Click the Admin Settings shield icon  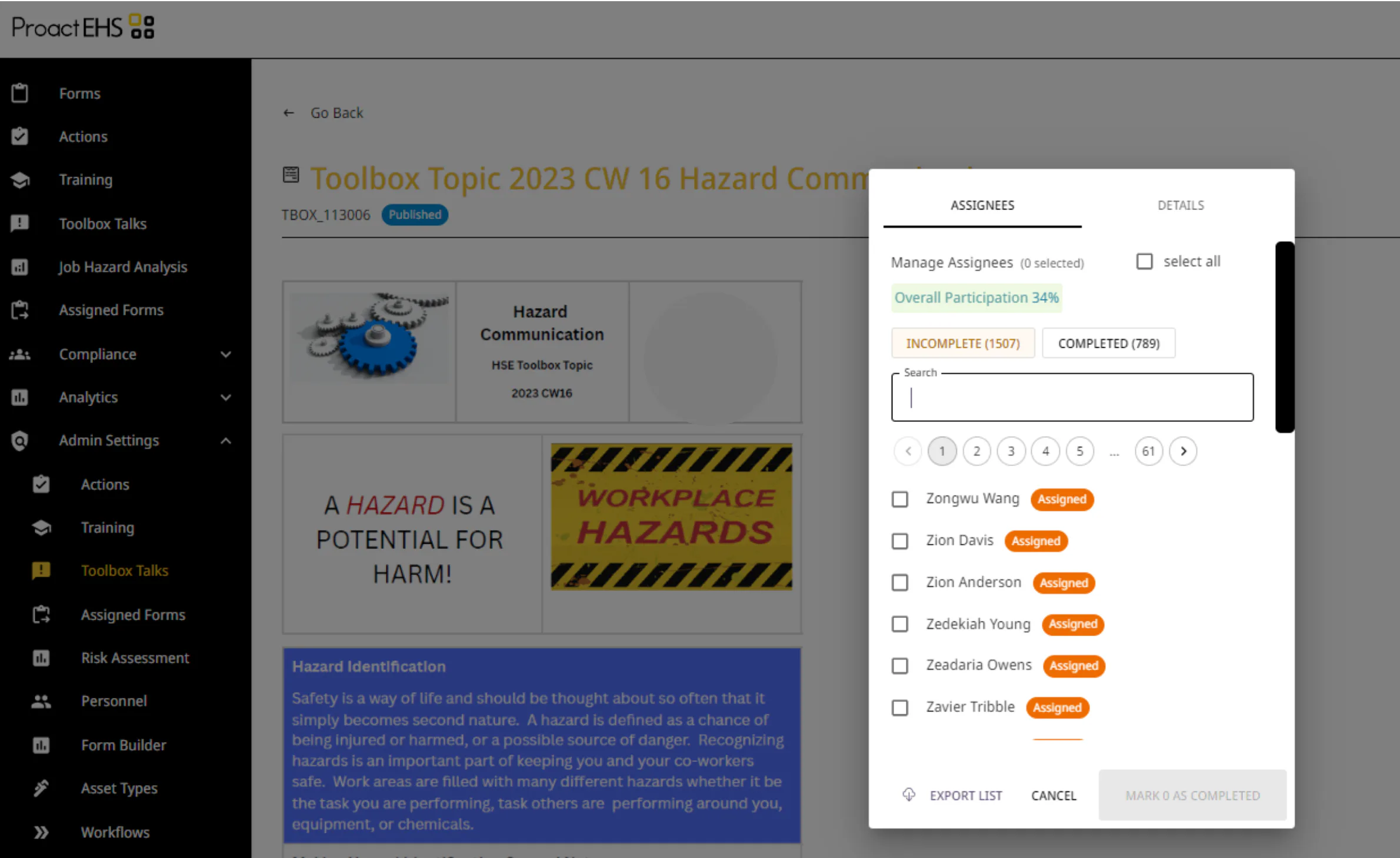pos(20,441)
